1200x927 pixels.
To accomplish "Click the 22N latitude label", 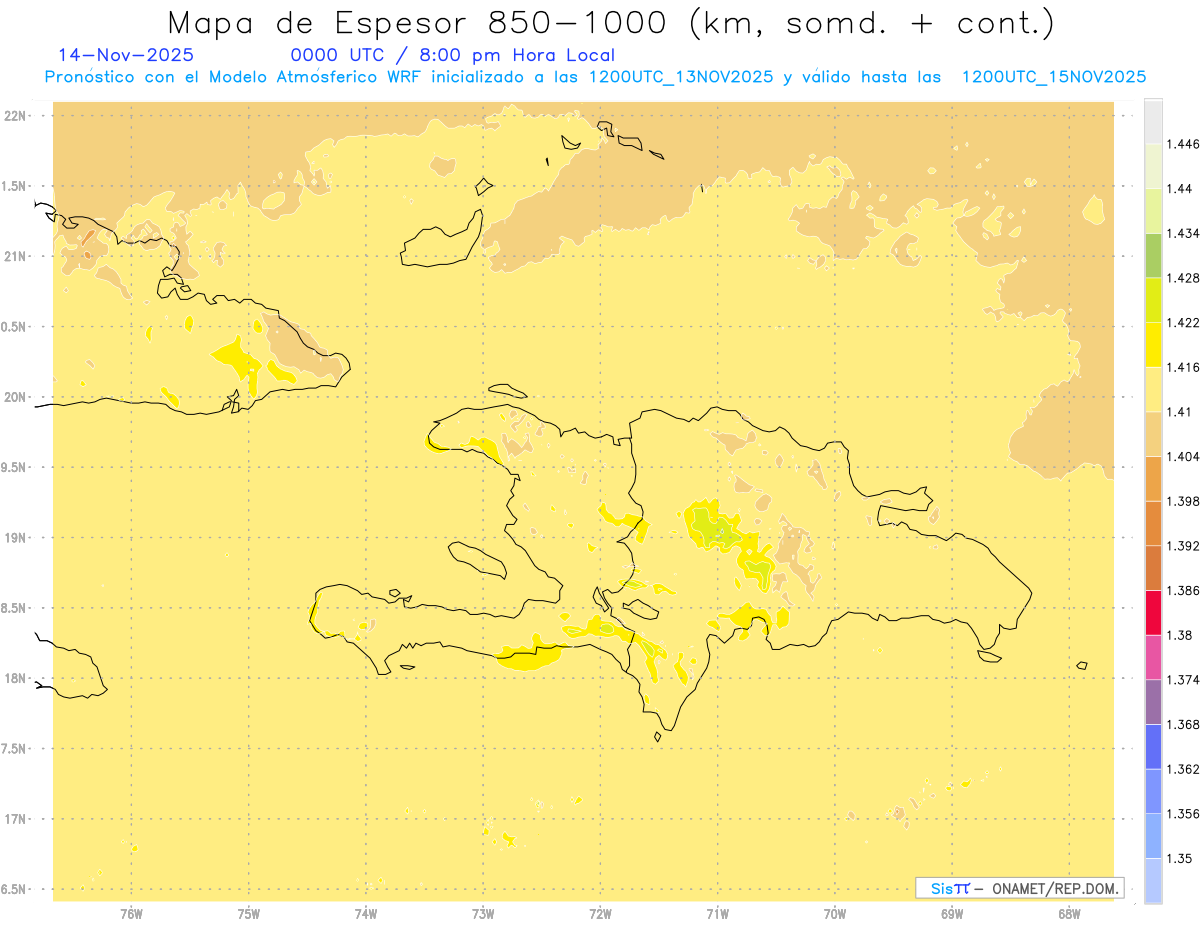I will (17, 115).
